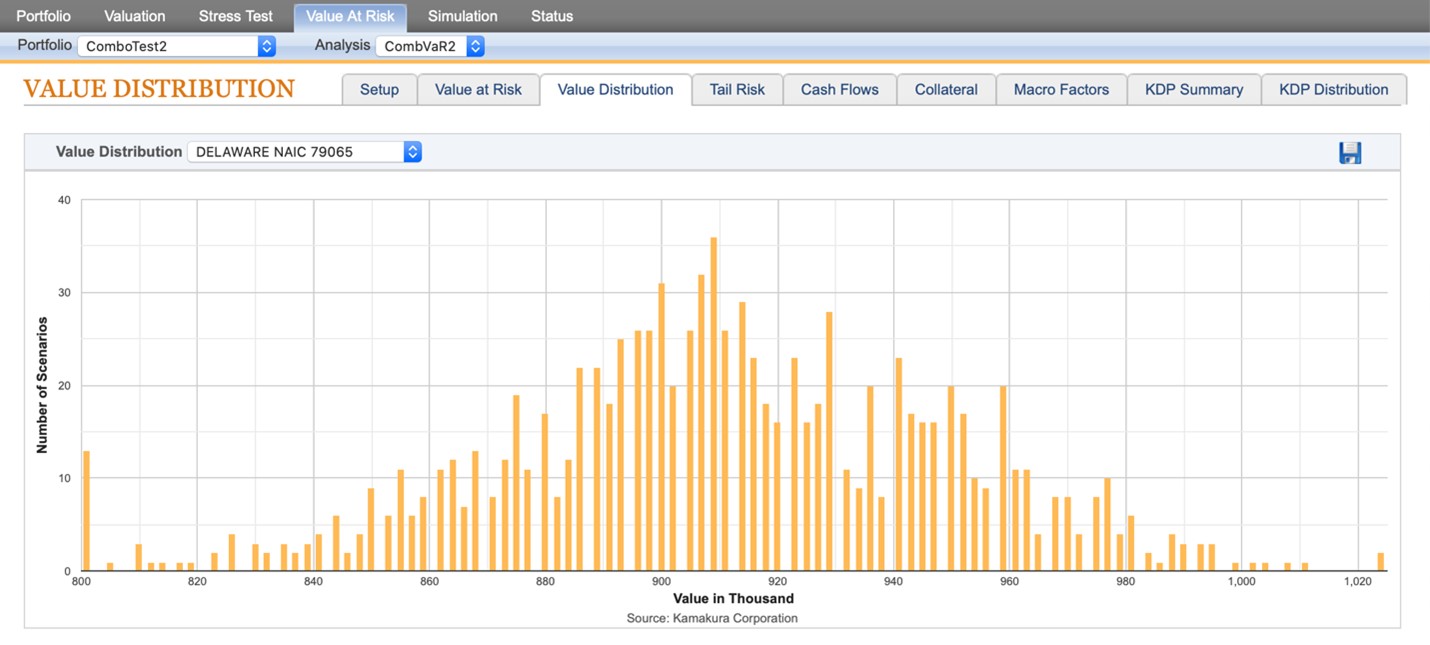Image resolution: width=1430 pixels, height=645 pixels.
Task: Click the y-axis label 40
Action: click(x=64, y=200)
